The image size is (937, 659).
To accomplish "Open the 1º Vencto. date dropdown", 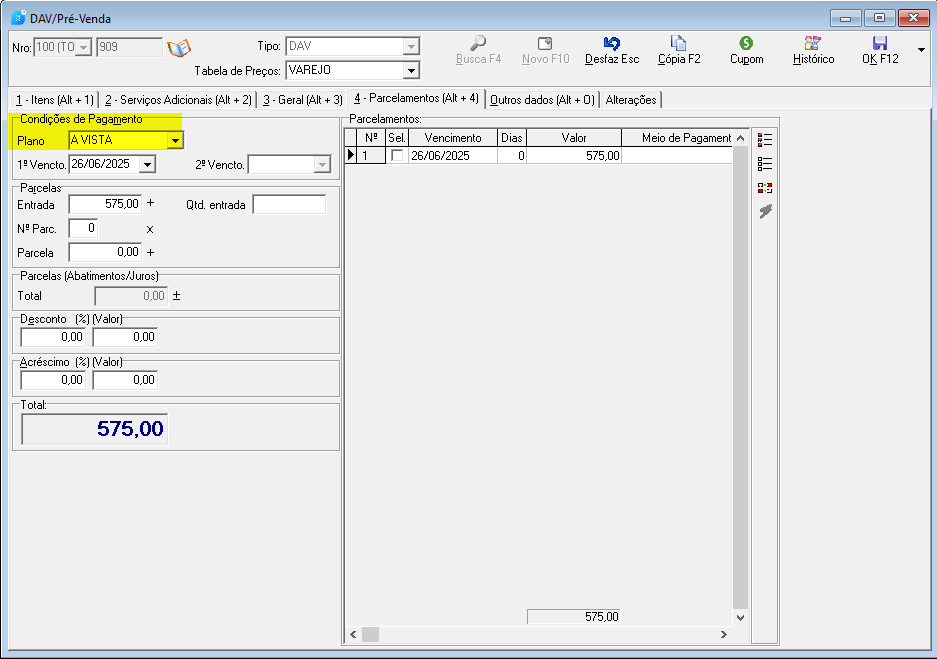I will coord(148,164).
